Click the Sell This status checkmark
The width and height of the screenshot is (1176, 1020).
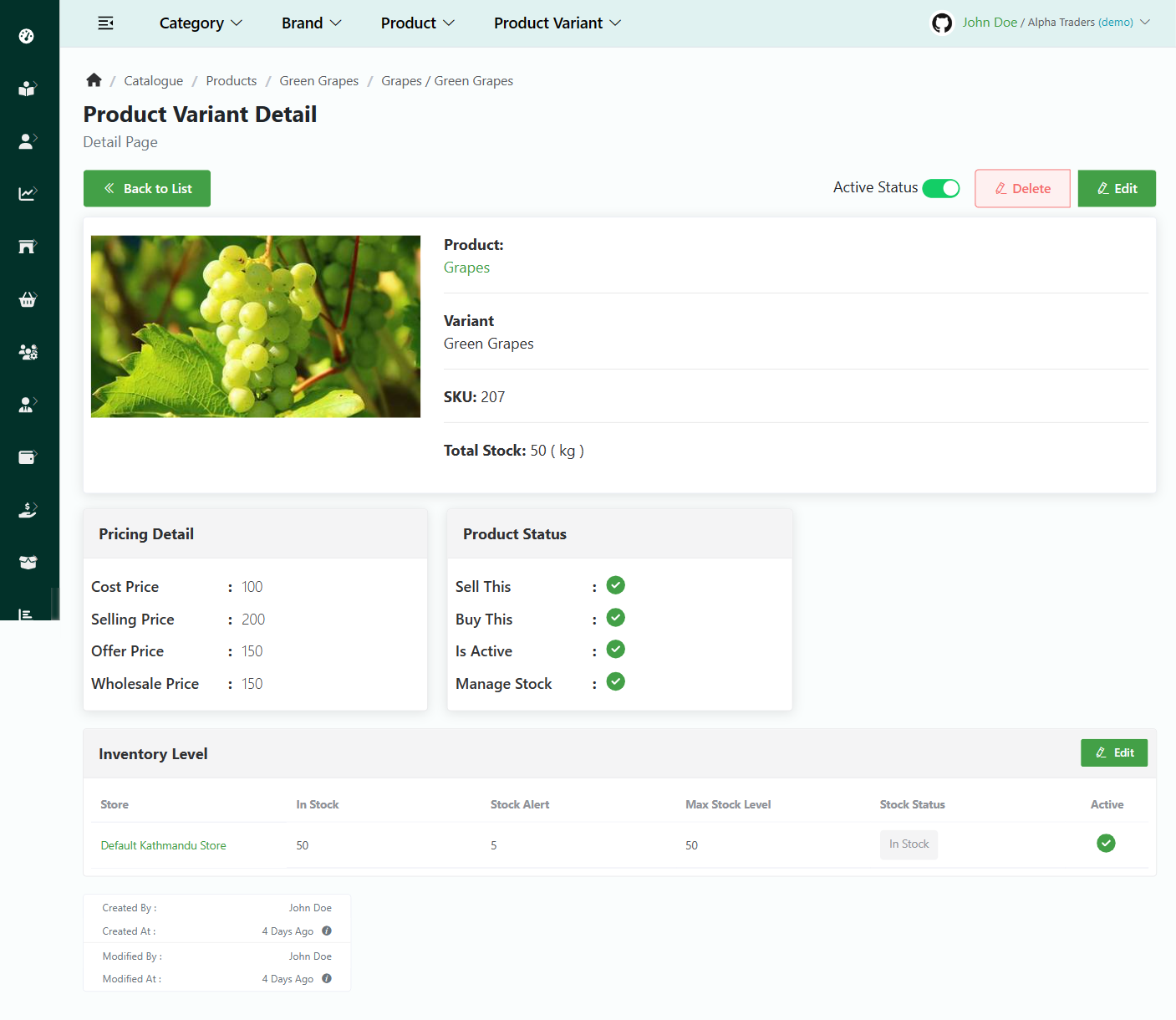(x=615, y=585)
